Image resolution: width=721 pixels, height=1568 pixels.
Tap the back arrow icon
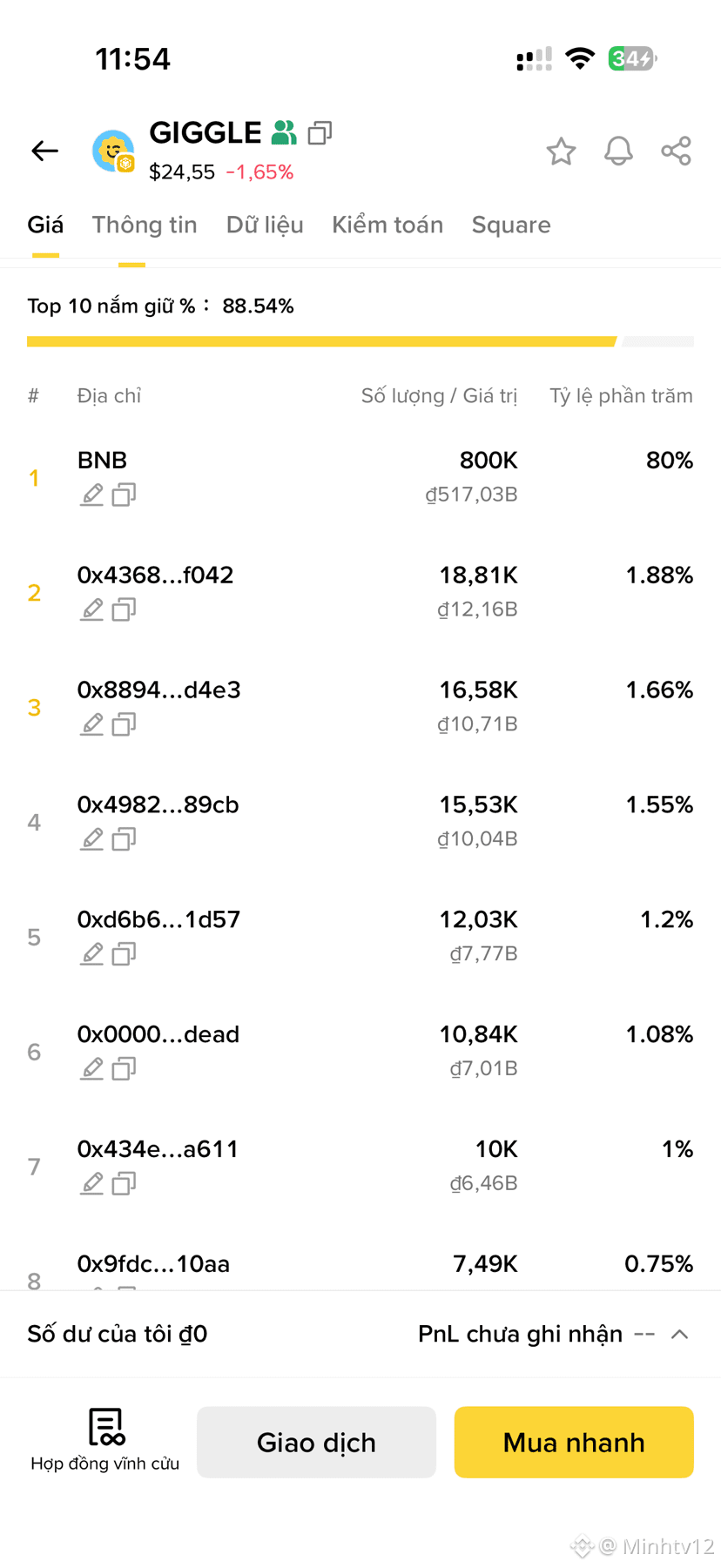44,151
